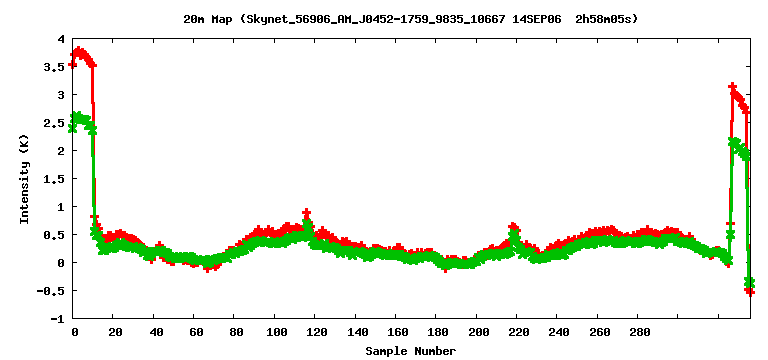Click the "Intensity (K)" y-axis label

click(x=24, y=179)
